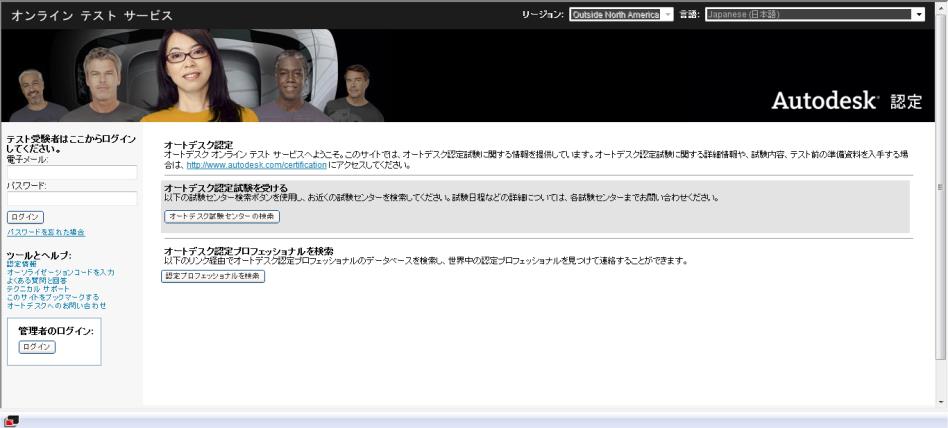Open the 言語 language dropdown

pyautogui.click(x=815, y=15)
